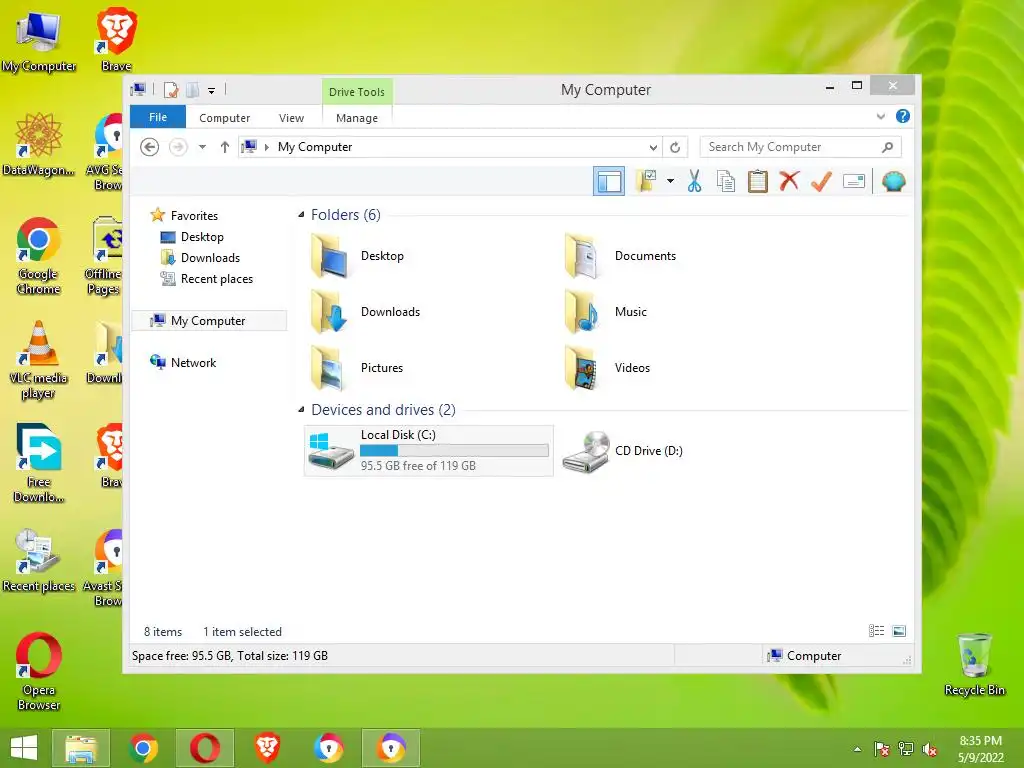Screen dimensions: 1024x768
Task: Click the Cut scissors icon
Action: click(694, 181)
